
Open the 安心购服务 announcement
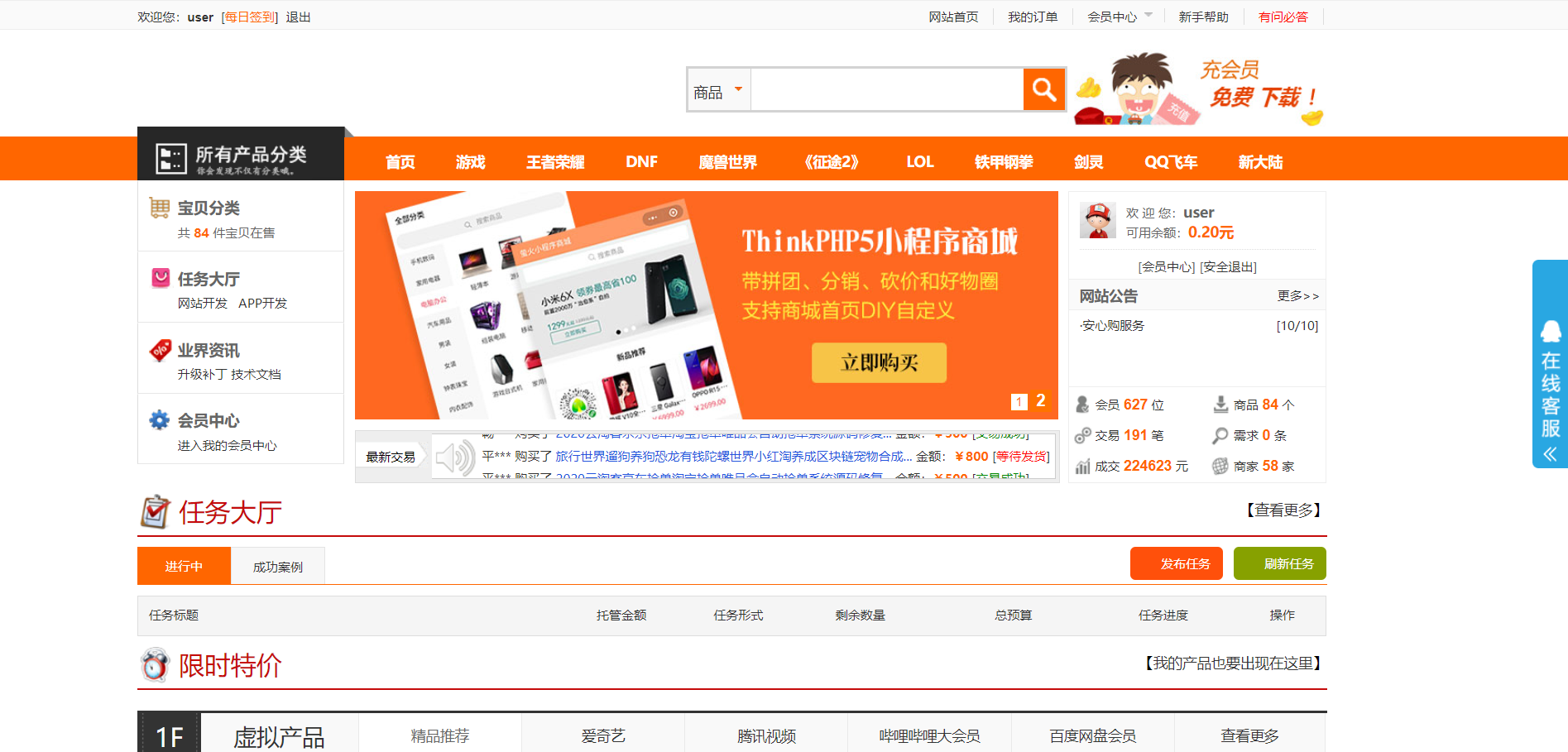point(1113,326)
